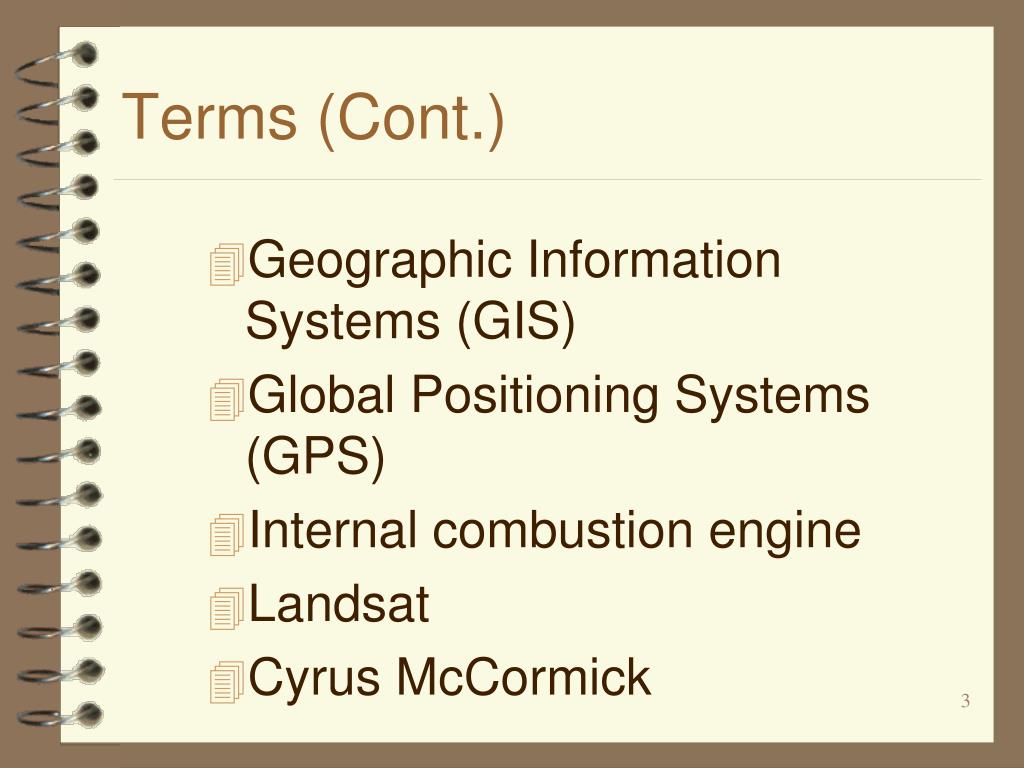
Task: Click the topmost spiral binding ring
Action: [x=57, y=64]
